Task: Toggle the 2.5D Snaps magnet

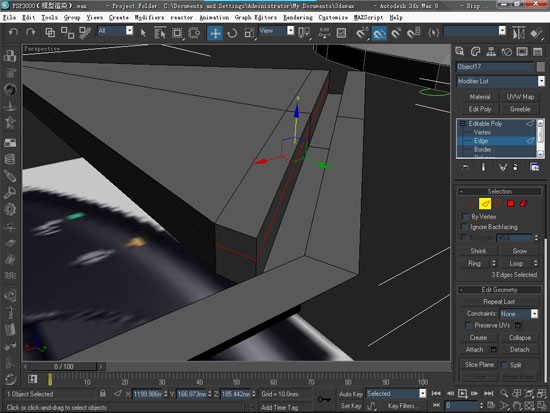Action: [362, 33]
